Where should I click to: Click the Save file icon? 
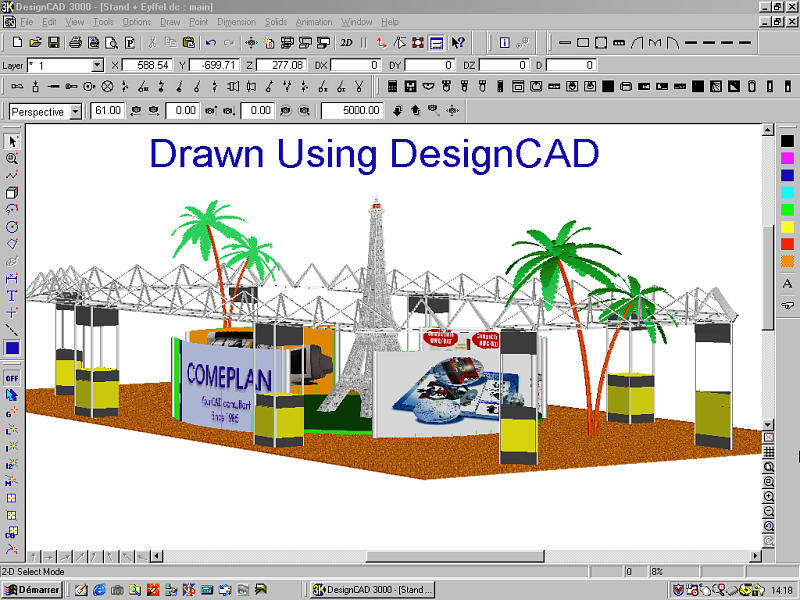coord(54,43)
